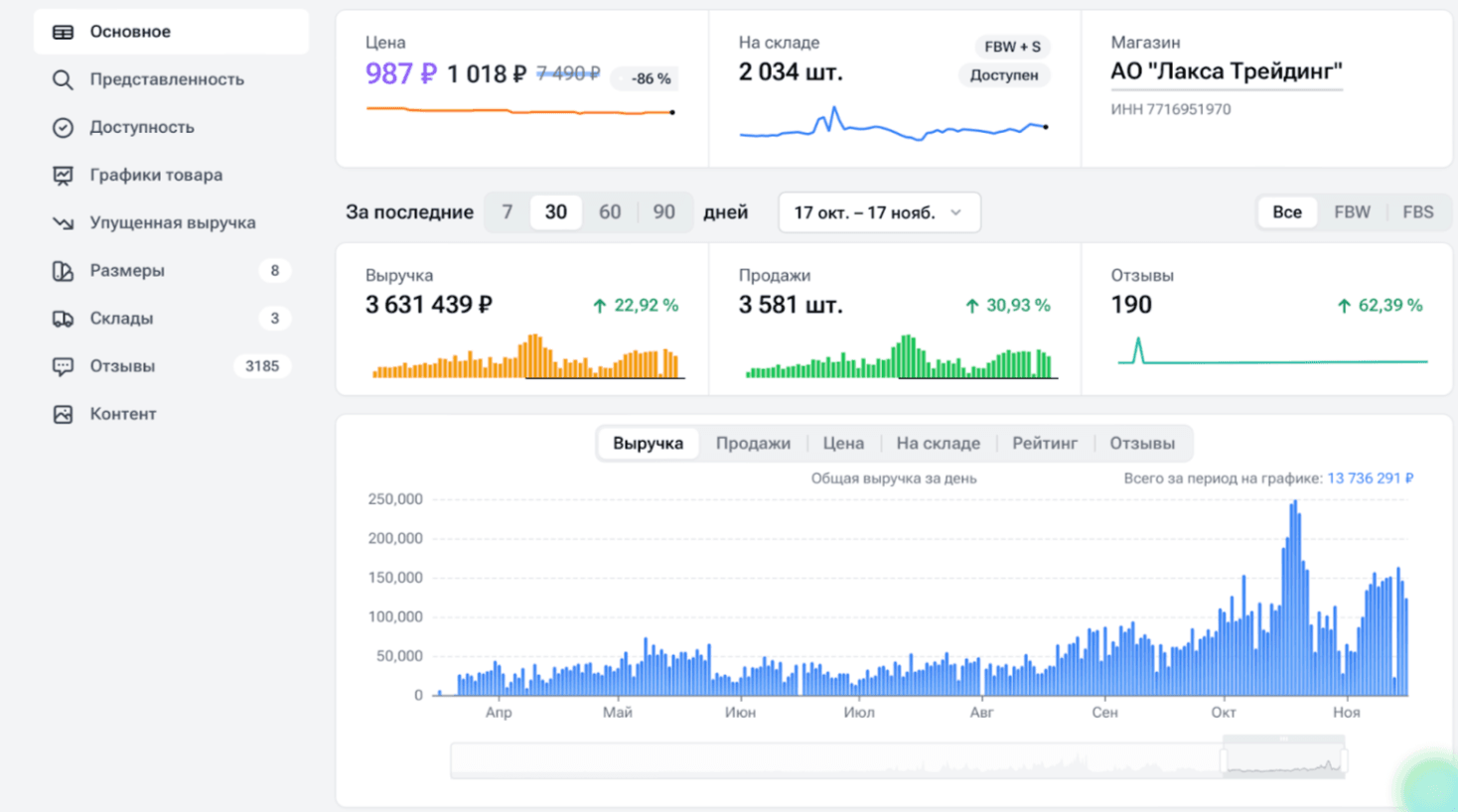The height and width of the screenshot is (812, 1458).
Task: Click the Основное table icon in sidebar
Action: pyautogui.click(x=63, y=32)
